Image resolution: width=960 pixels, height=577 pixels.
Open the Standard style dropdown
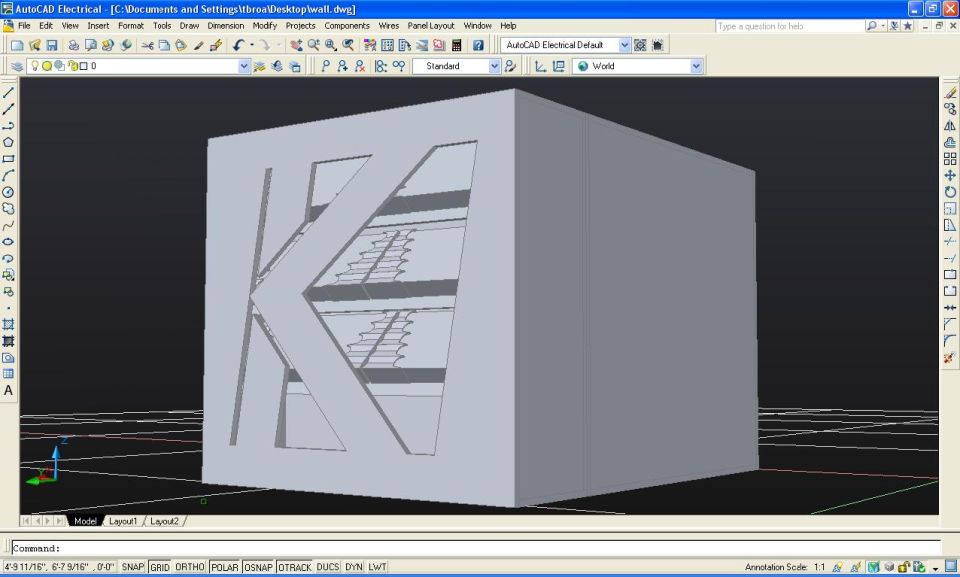click(x=494, y=66)
